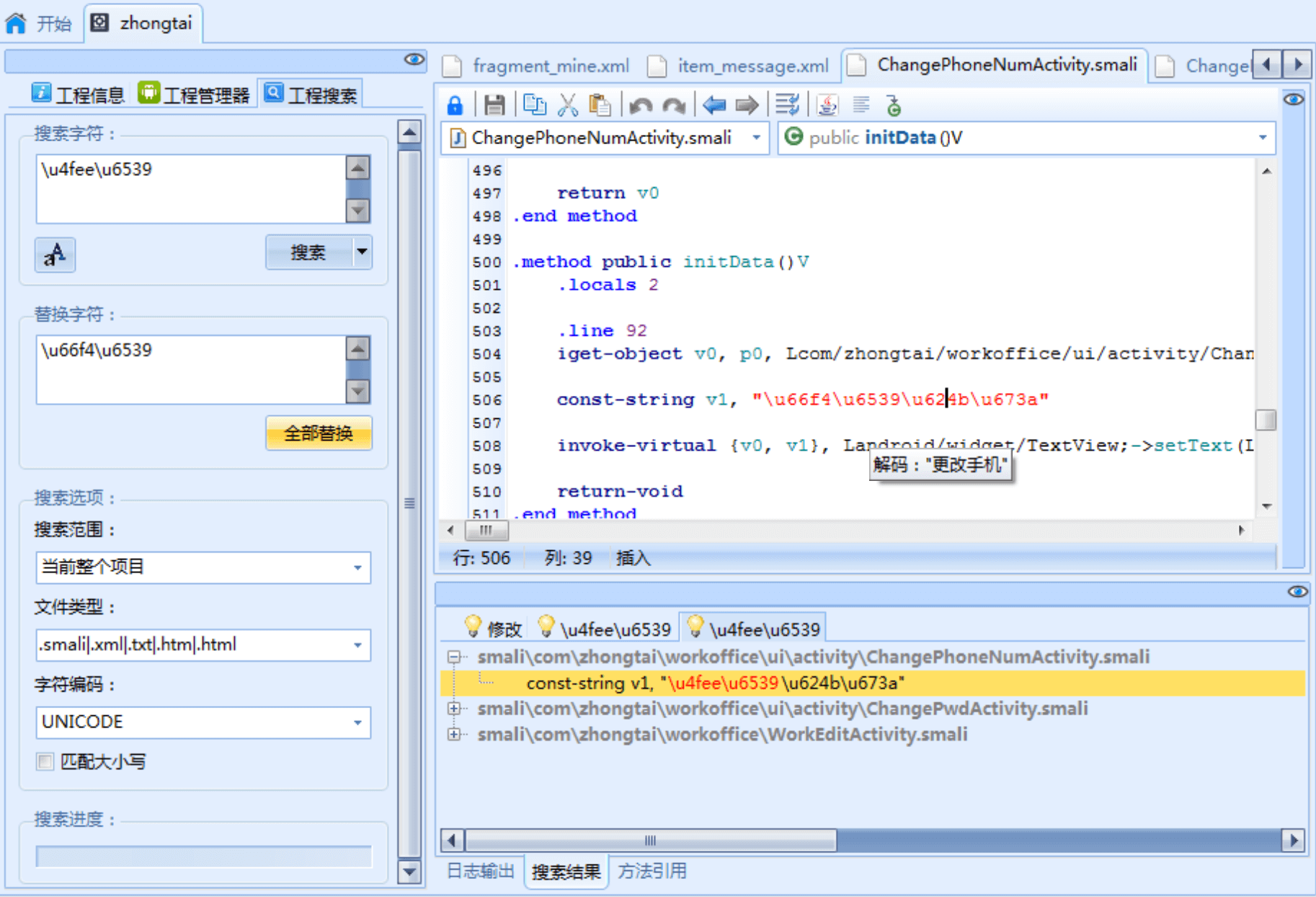This screenshot has width=1316, height=897.
Task: Click the word wrap lines icon
Action: tap(787, 105)
